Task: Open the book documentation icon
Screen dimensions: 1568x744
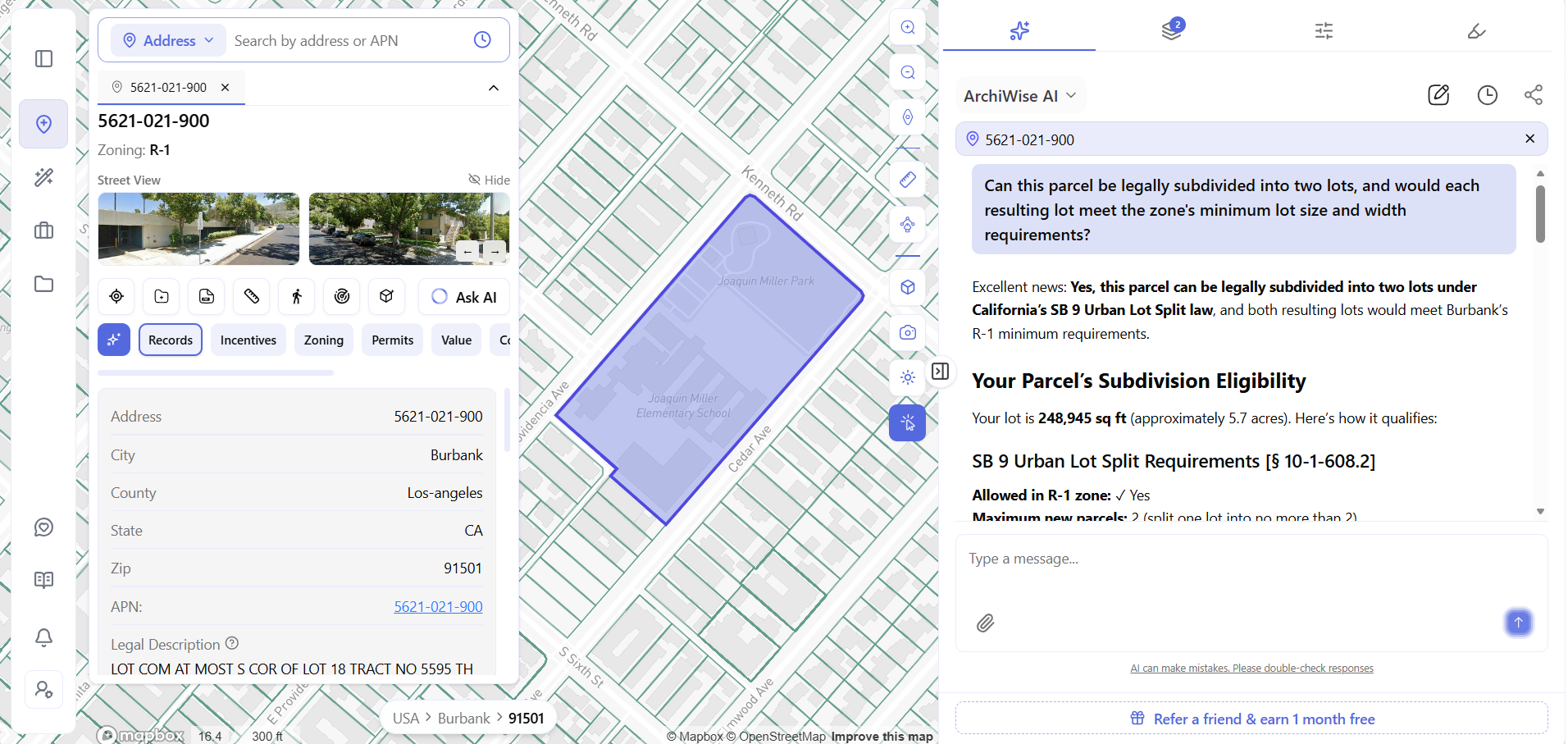Action: click(43, 580)
